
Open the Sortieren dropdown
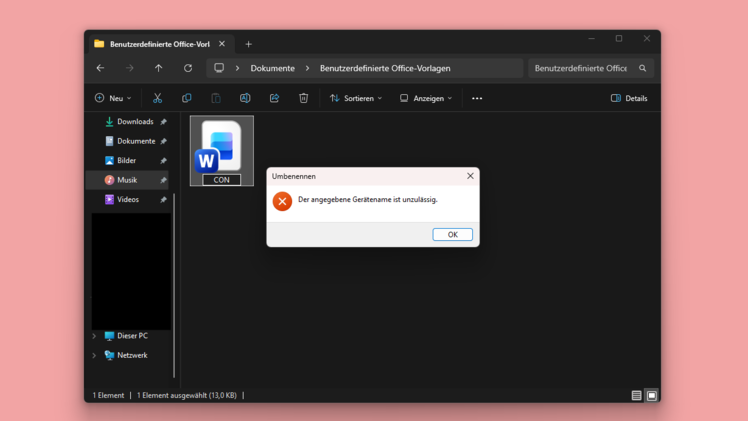coord(356,98)
